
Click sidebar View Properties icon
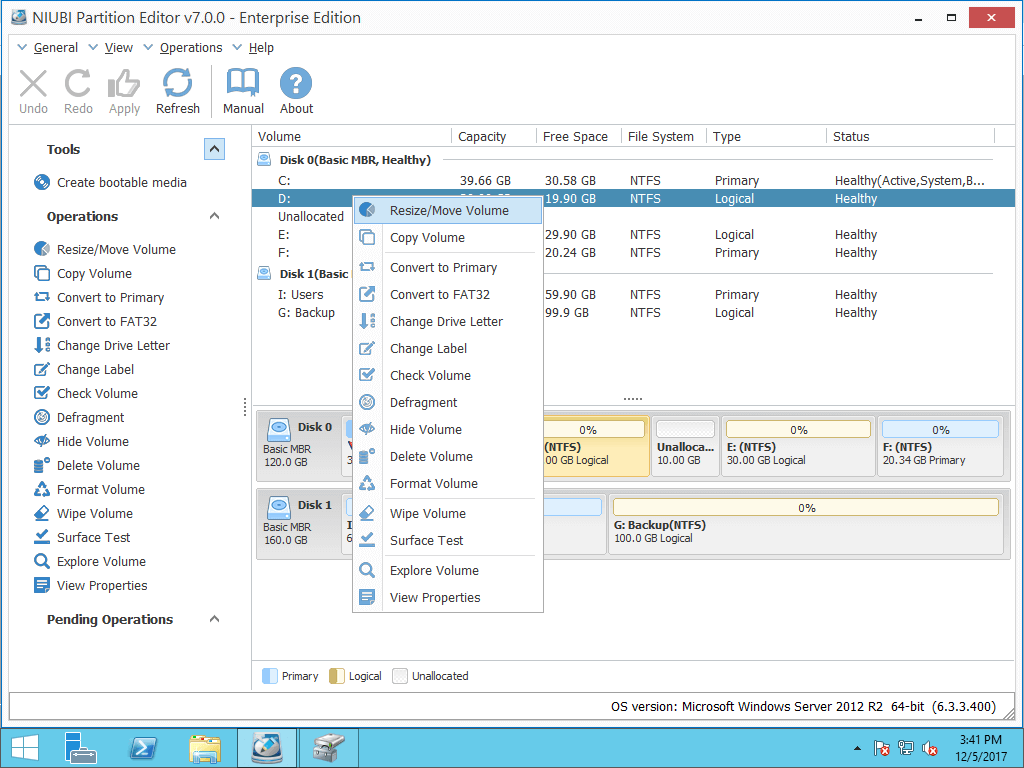click(42, 585)
